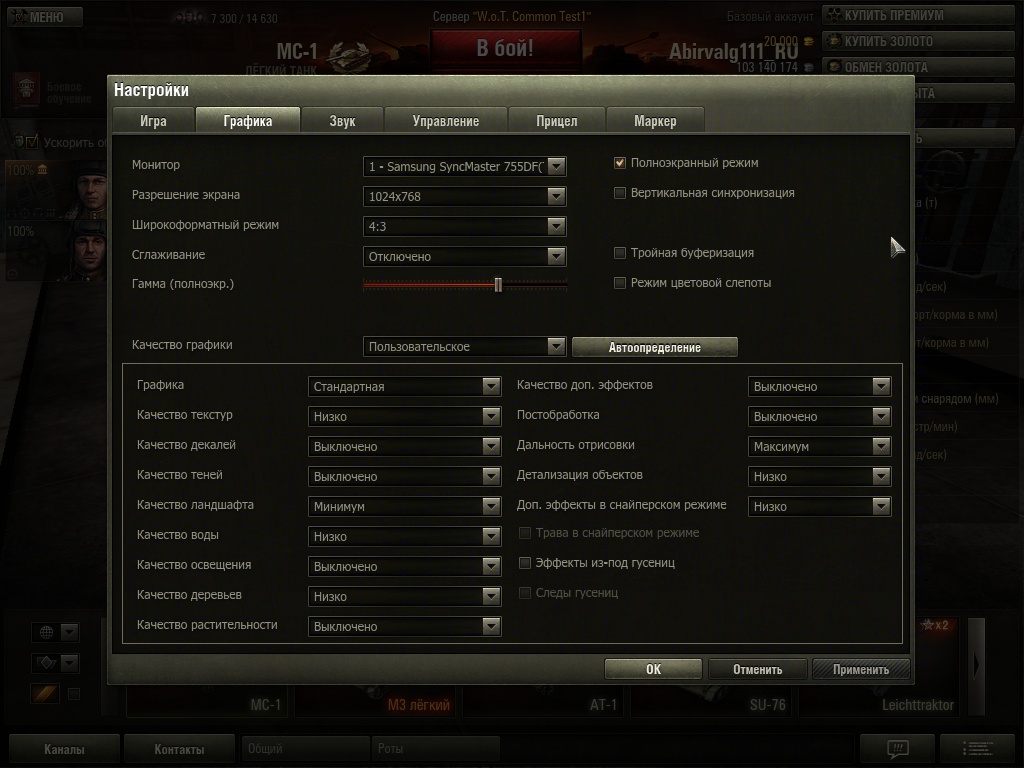Expand Качество теней dropdown

pyautogui.click(x=404, y=477)
